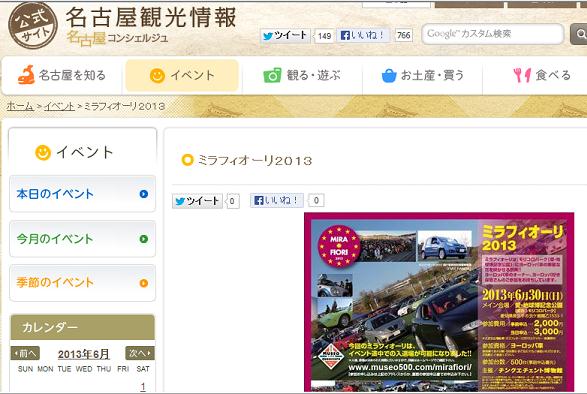Open the 名古屋観光情報 site title

(x=151, y=18)
